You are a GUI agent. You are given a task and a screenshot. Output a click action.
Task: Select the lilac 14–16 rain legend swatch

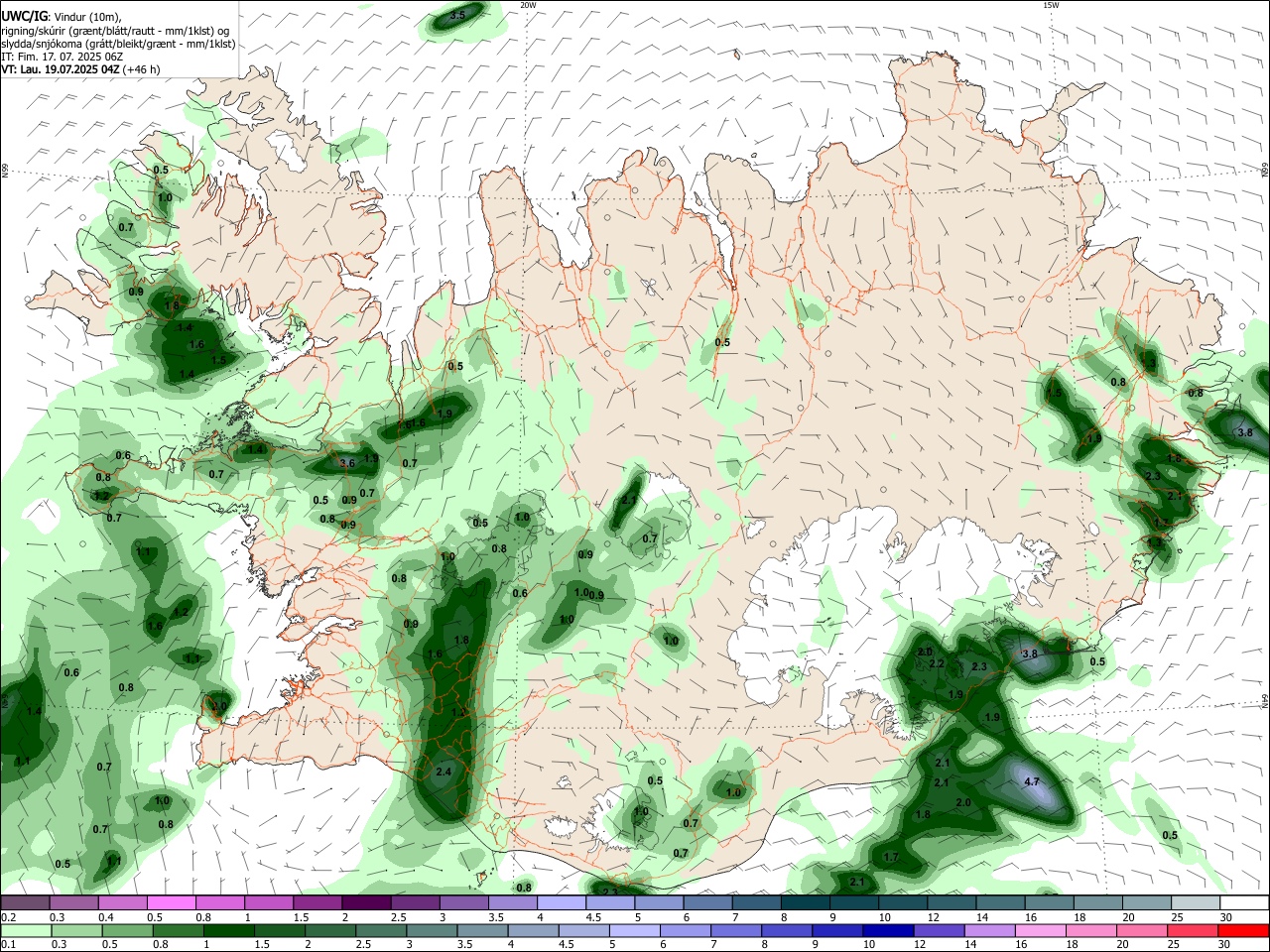[988, 930]
